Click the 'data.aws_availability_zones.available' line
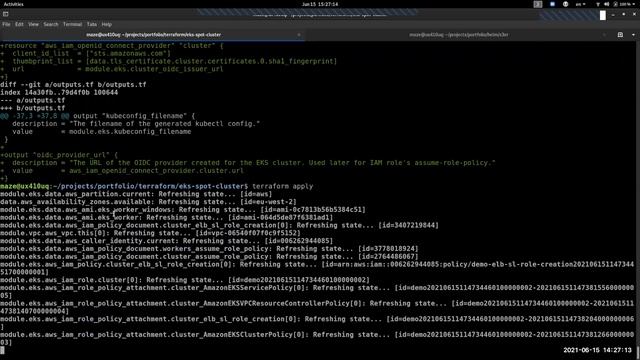Viewport: 640px width, 360px height. coord(148,202)
